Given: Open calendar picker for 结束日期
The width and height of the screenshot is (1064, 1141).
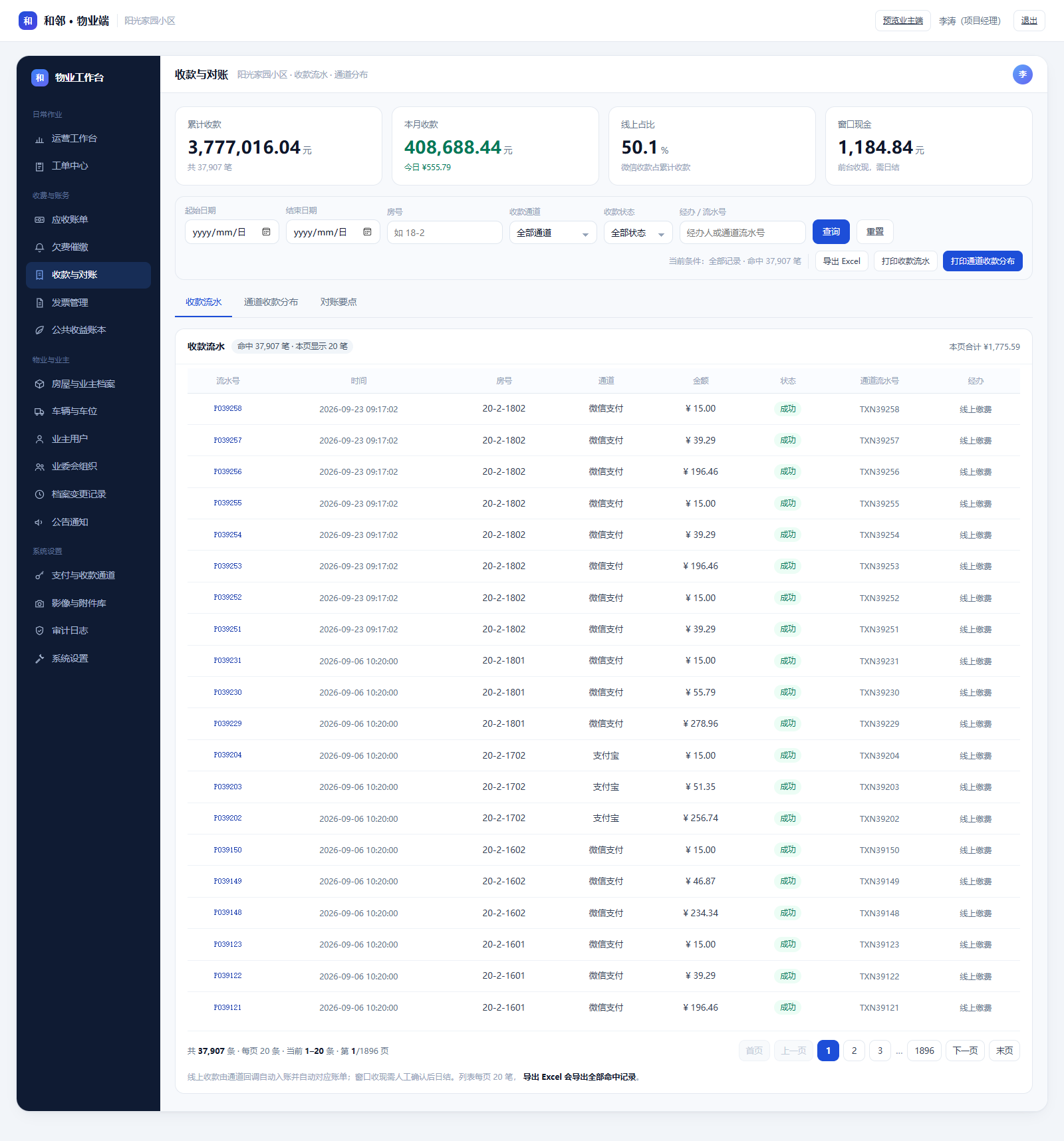Looking at the screenshot, I should click(367, 232).
